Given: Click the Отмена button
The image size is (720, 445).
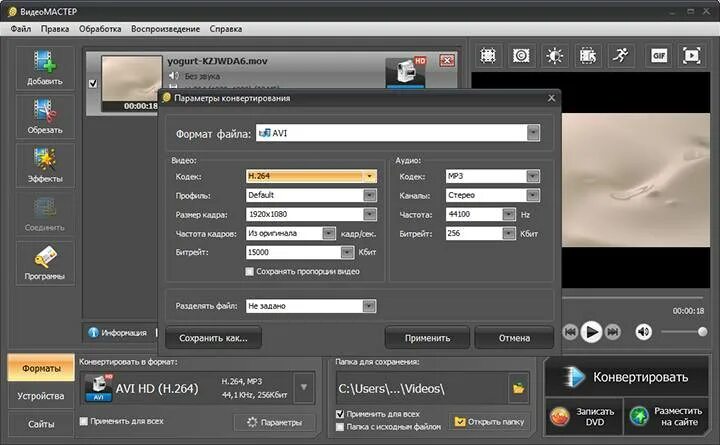Looking at the screenshot, I should pos(514,338).
